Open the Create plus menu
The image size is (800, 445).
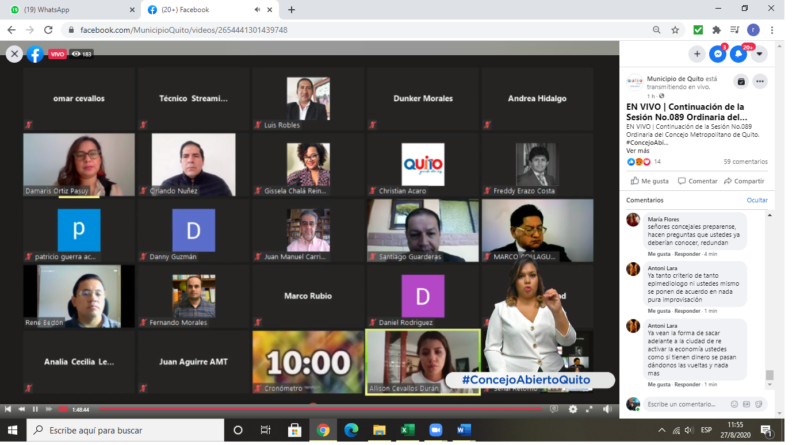(697, 54)
